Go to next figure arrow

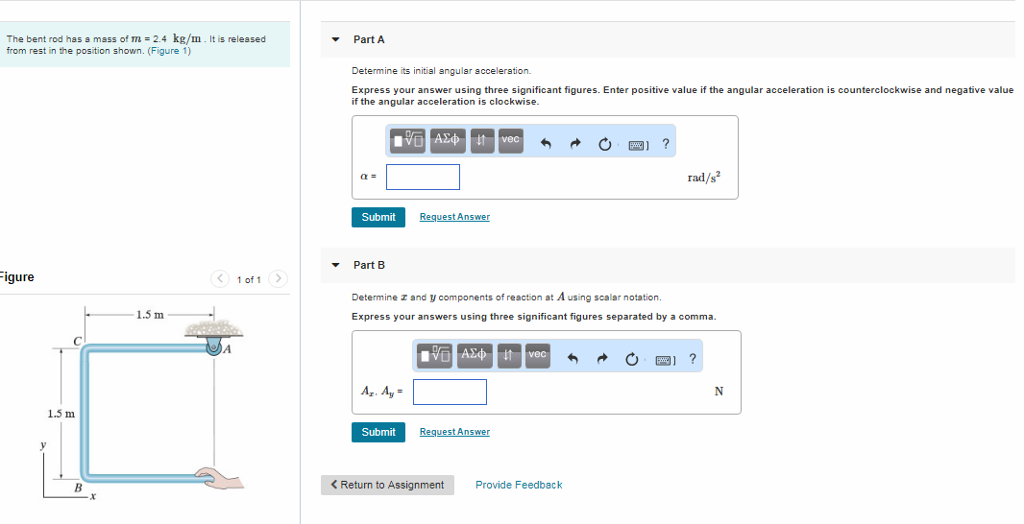point(278,279)
